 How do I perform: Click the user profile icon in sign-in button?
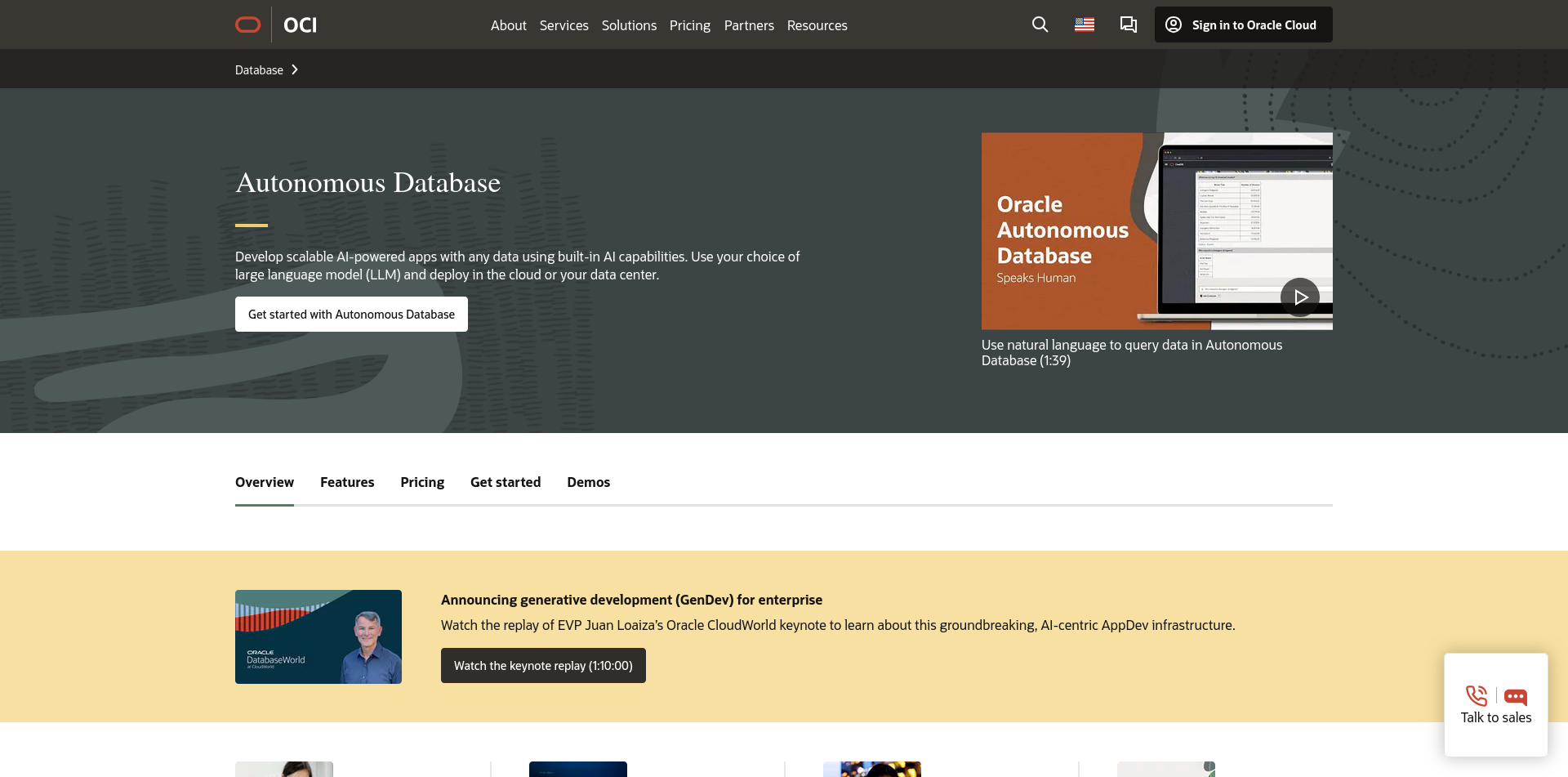coord(1174,25)
